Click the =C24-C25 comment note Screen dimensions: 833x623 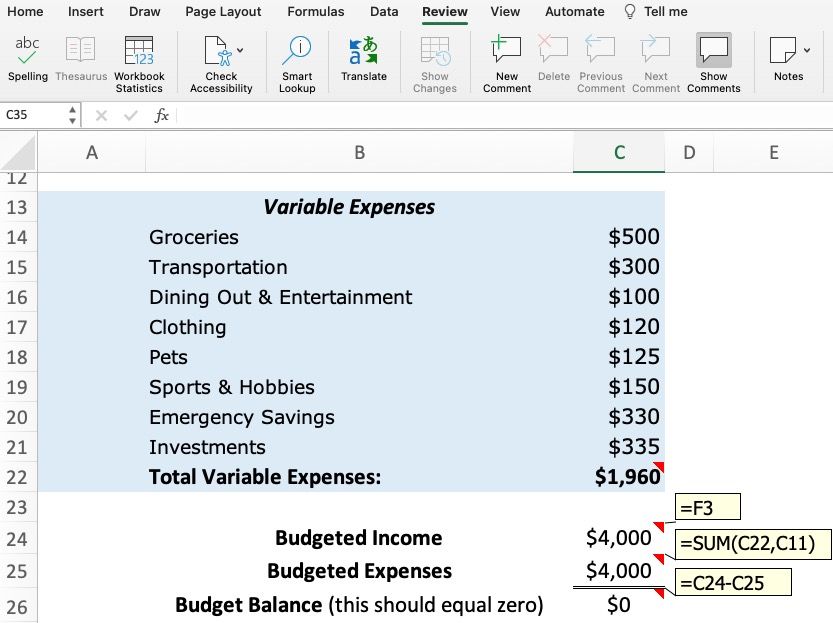733,583
